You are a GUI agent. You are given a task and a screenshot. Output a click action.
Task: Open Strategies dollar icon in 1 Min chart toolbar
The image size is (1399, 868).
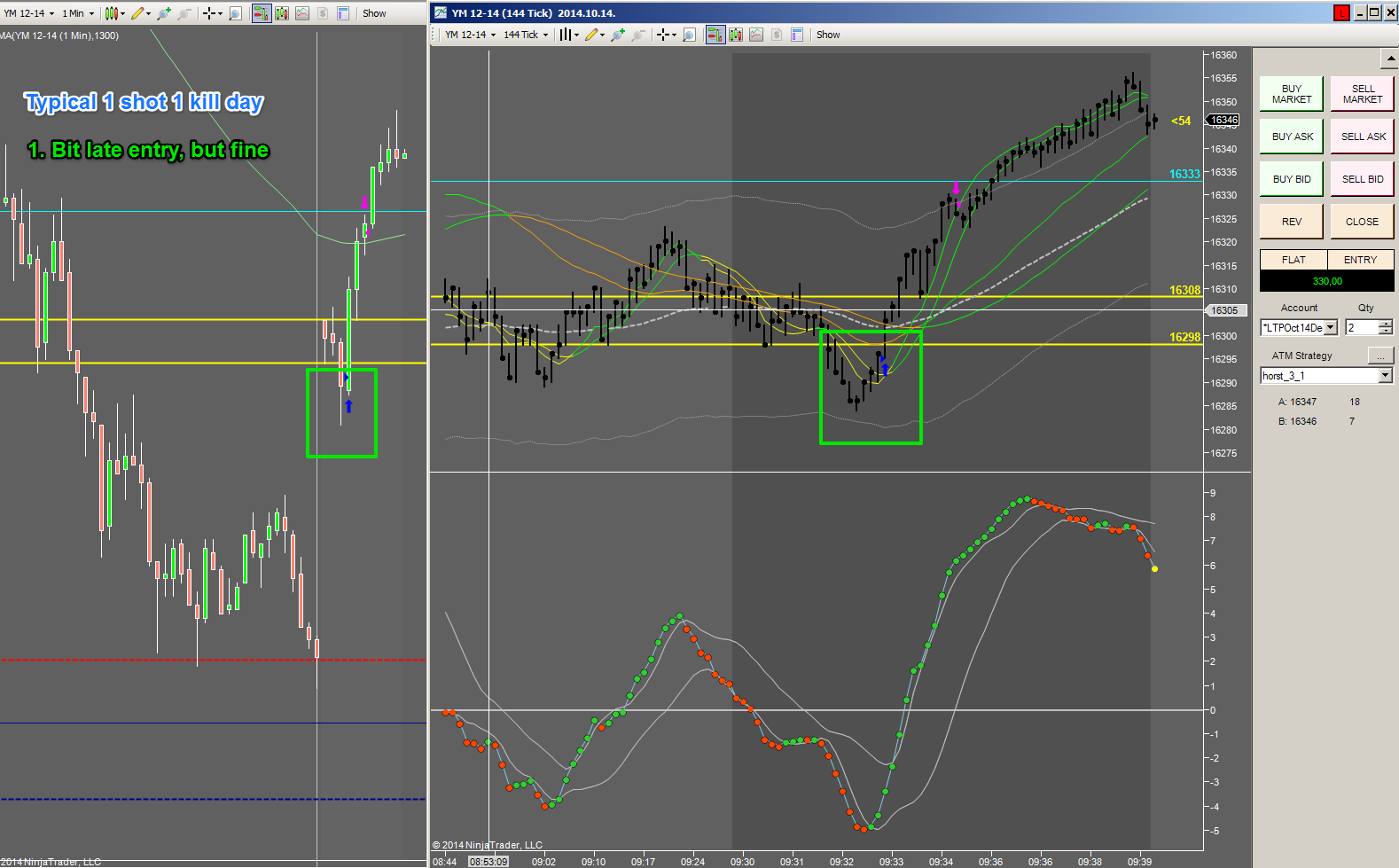tap(323, 13)
